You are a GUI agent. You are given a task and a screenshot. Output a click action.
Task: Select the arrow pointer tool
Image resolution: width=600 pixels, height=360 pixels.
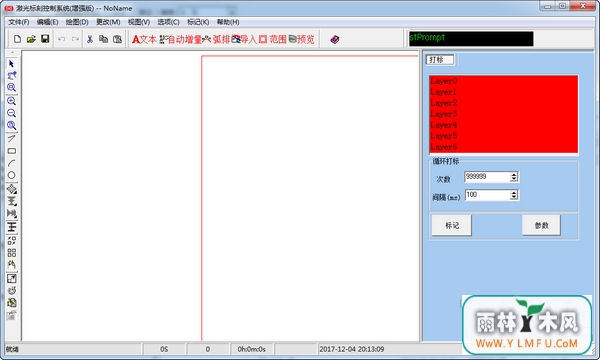(x=11, y=64)
